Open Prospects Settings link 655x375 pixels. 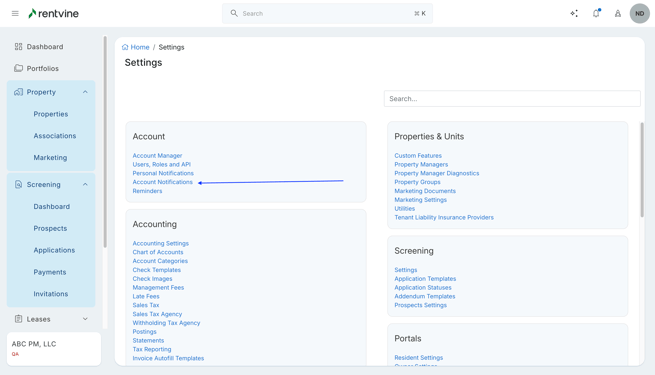[x=420, y=305]
